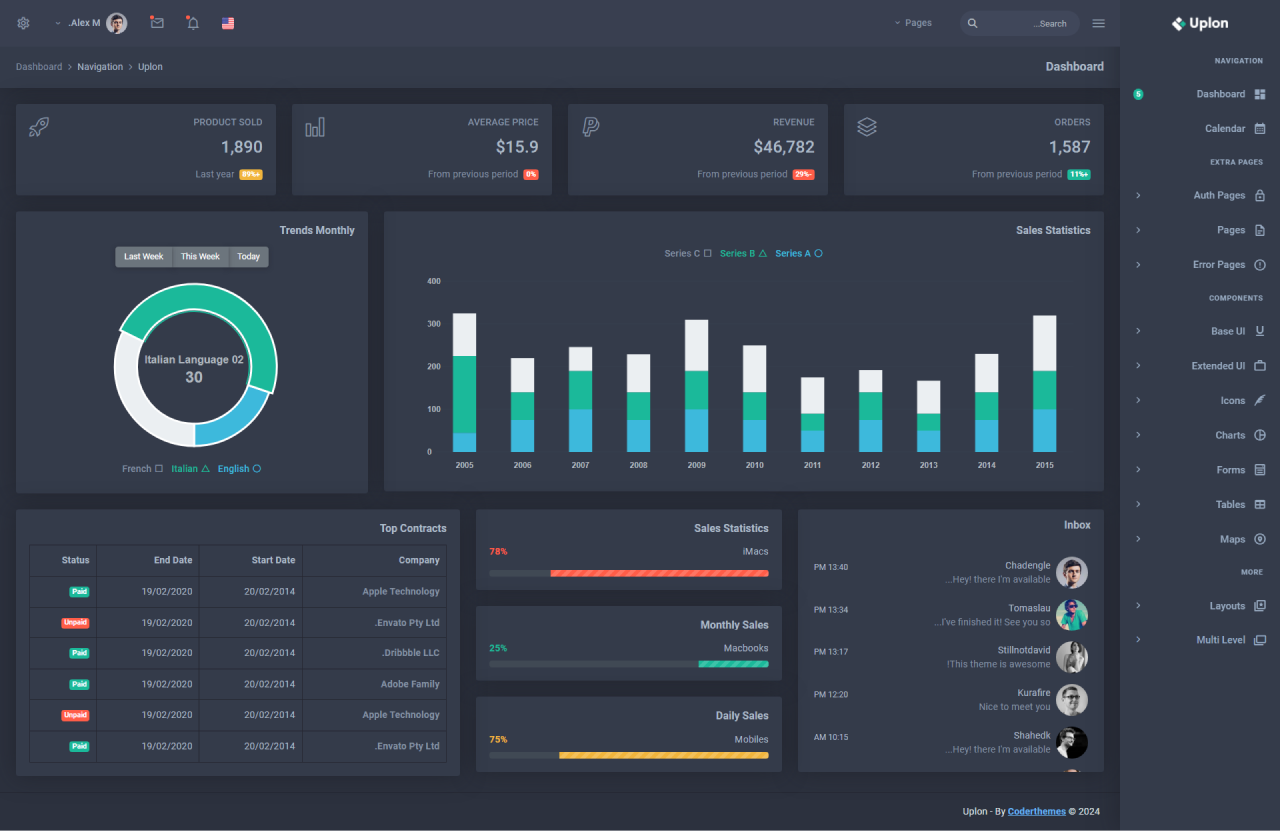Image resolution: width=1280 pixels, height=831 pixels.
Task: Click the rocket icon on Product Sold card
Action: coord(39,127)
